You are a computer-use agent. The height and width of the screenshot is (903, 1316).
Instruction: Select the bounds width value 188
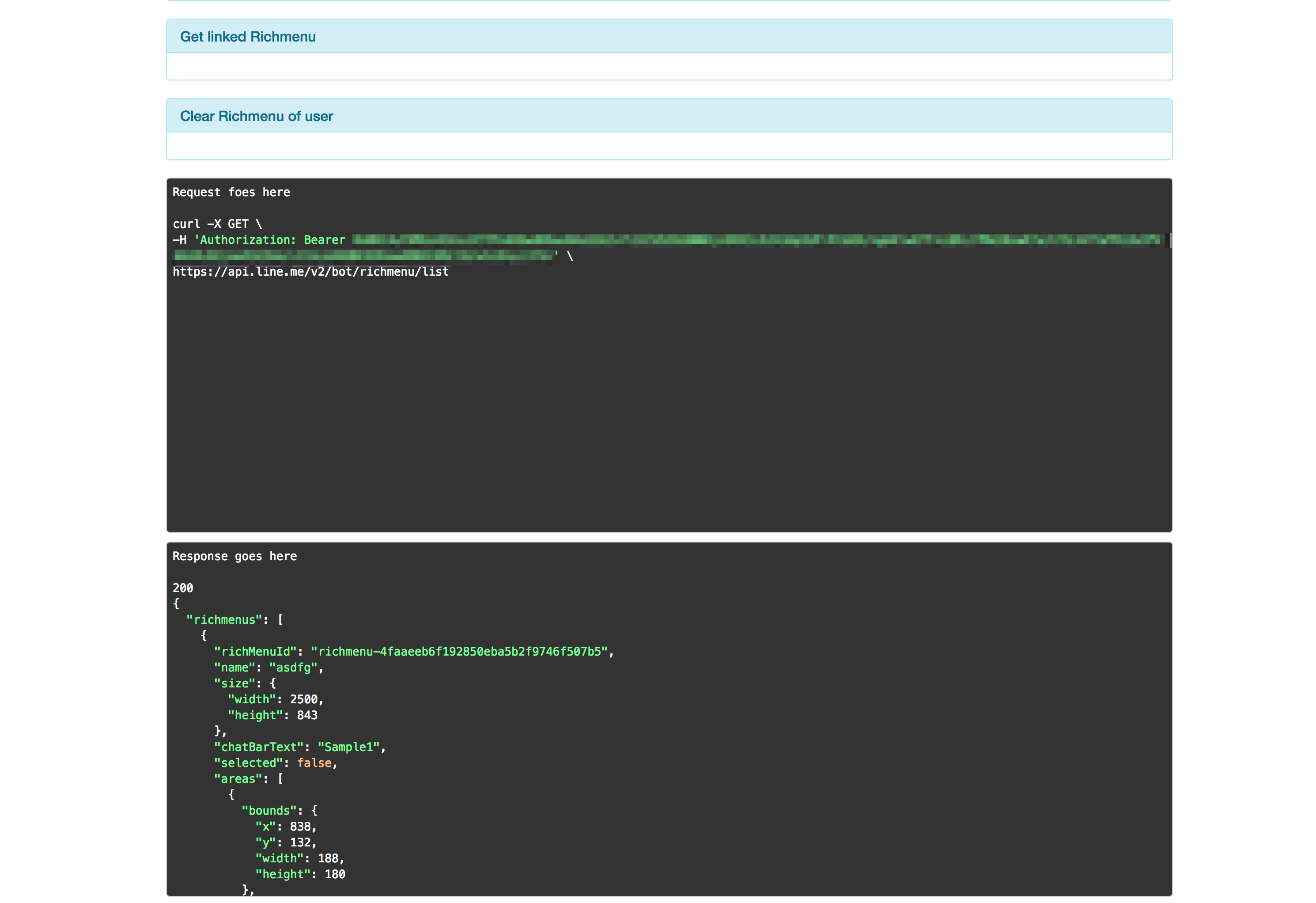(328, 858)
